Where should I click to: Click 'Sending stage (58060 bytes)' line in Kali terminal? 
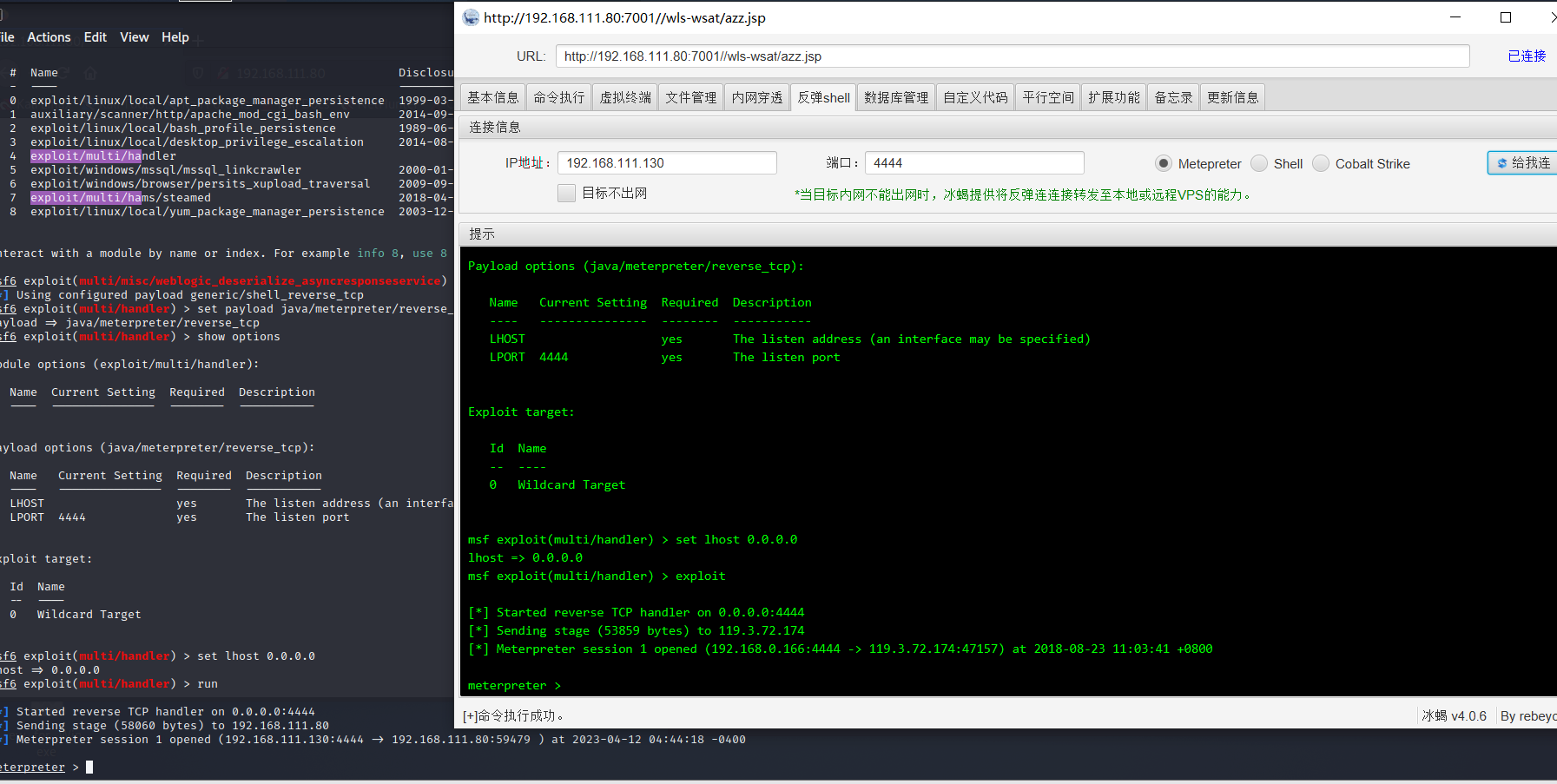(165, 726)
